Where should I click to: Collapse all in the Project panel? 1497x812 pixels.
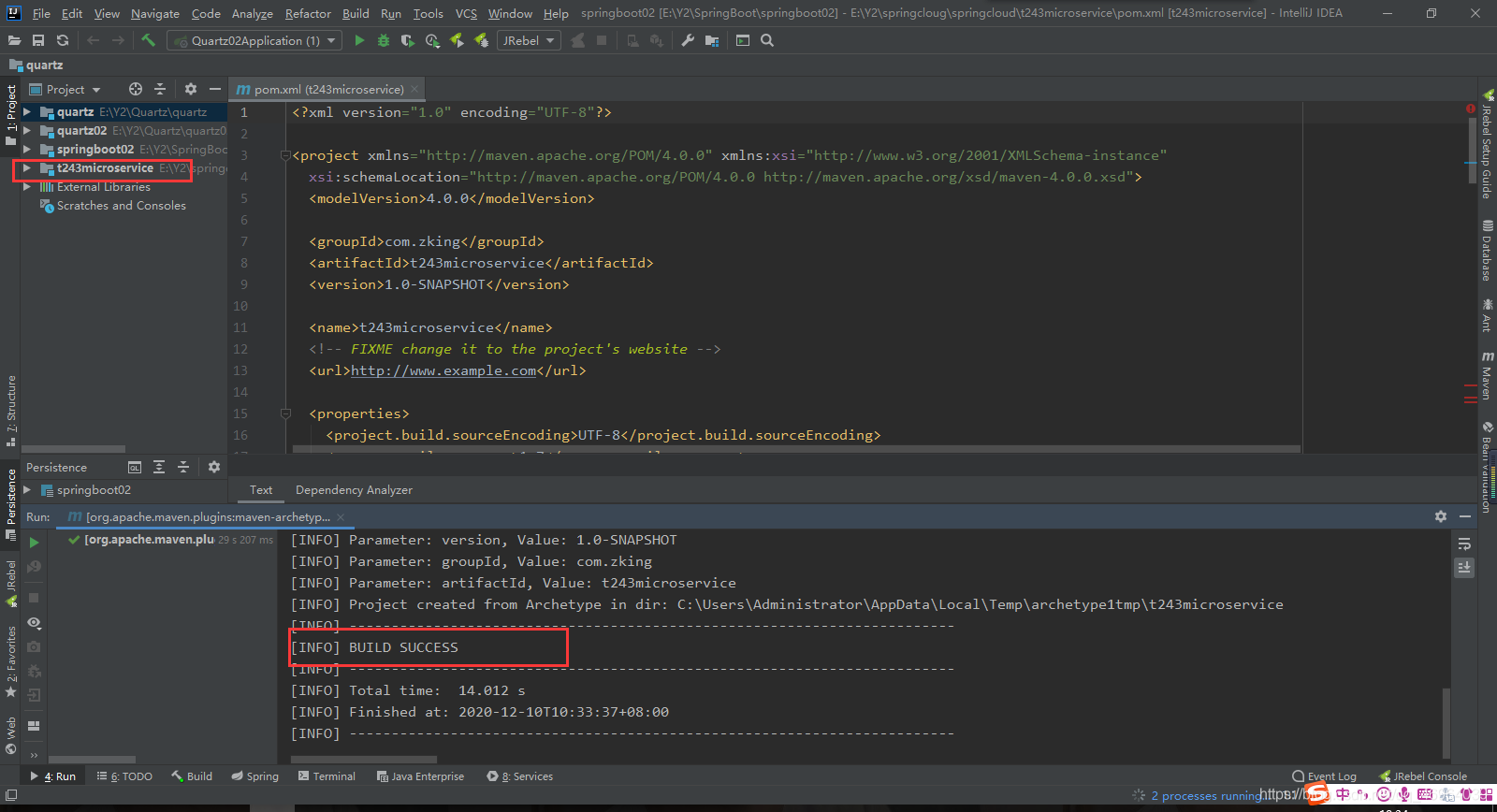(x=160, y=89)
